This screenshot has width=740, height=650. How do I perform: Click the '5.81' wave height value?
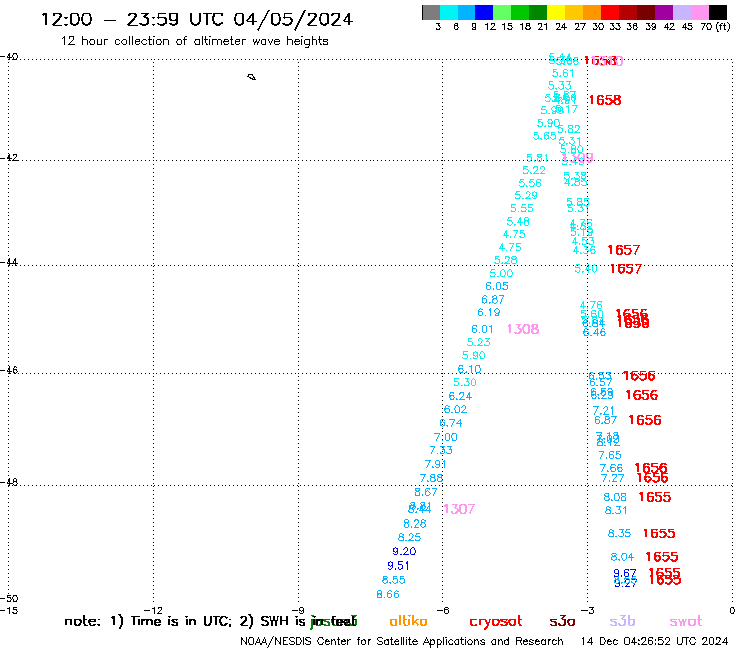click(538, 158)
